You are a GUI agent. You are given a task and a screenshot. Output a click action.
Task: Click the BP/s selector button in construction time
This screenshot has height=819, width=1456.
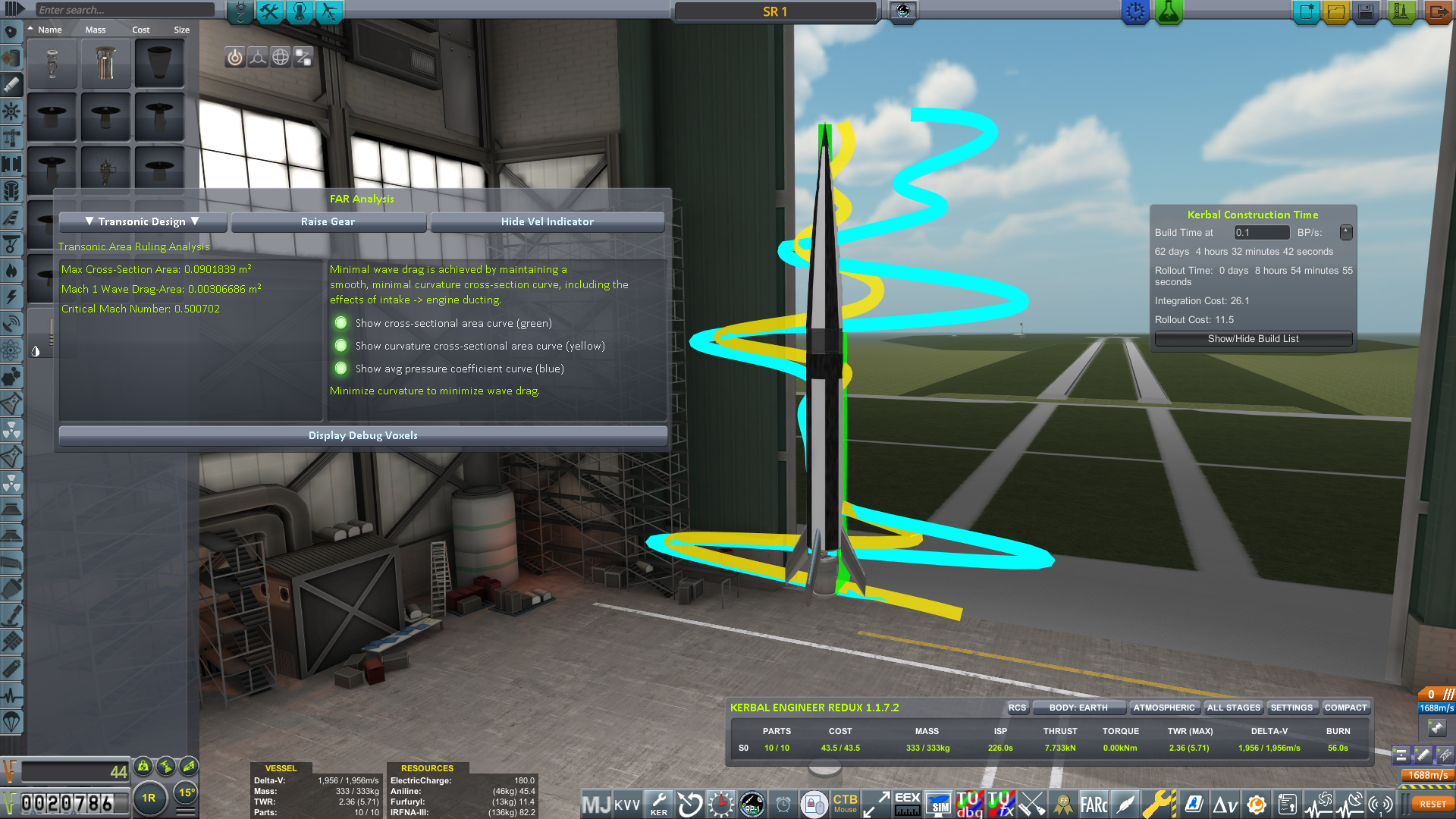(x=1345, y=233)
